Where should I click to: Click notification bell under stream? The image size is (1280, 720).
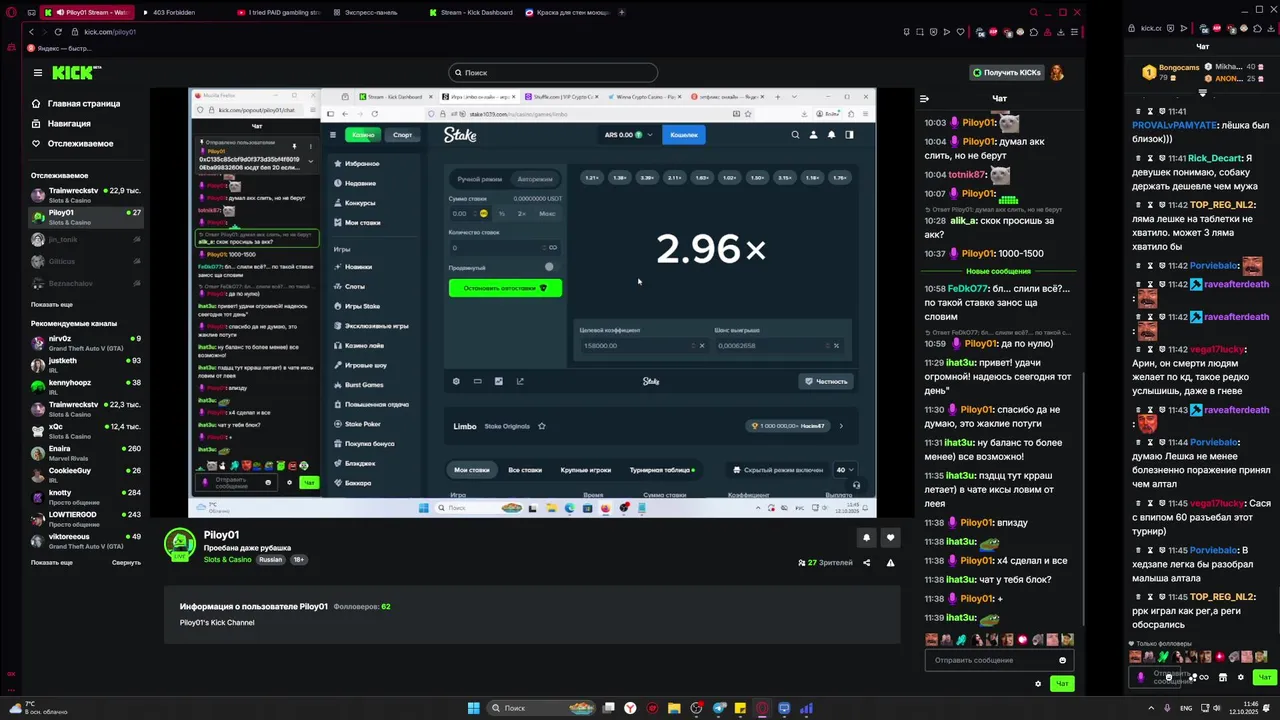pyautogui.click(x=866, y=538)
